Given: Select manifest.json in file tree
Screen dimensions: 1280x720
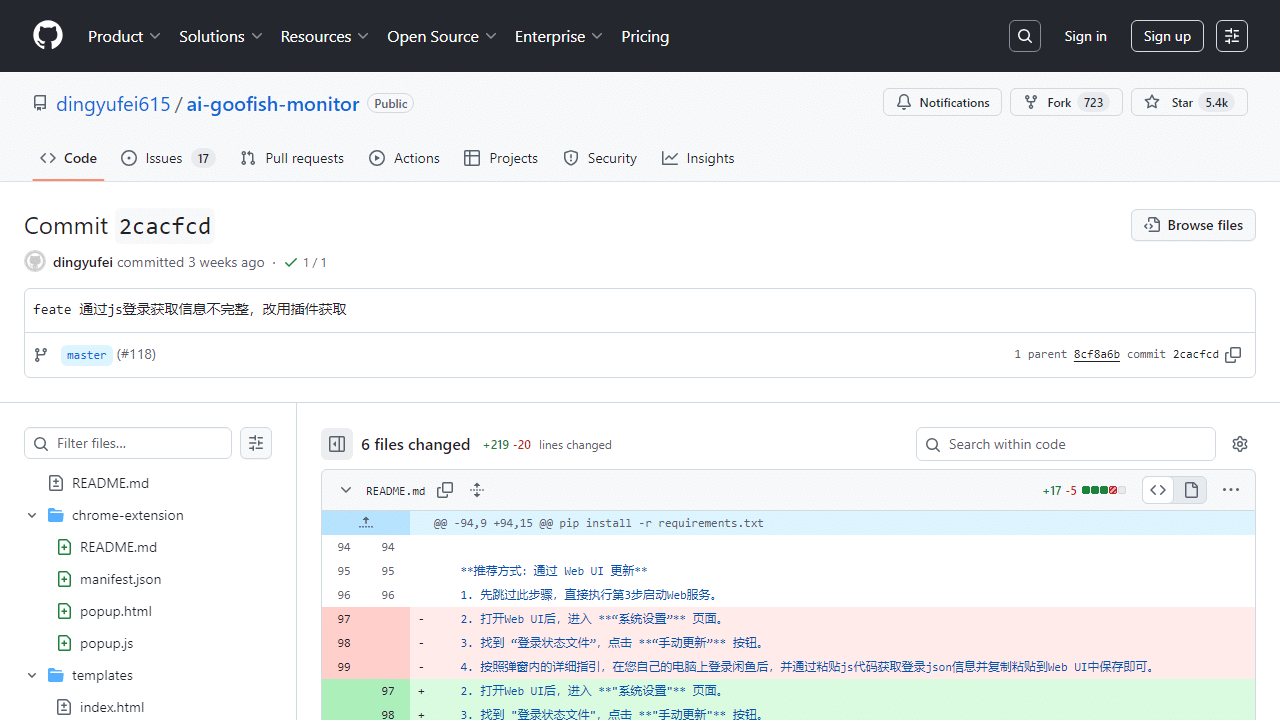Looking at the screenshot, I should pos(120,579).
